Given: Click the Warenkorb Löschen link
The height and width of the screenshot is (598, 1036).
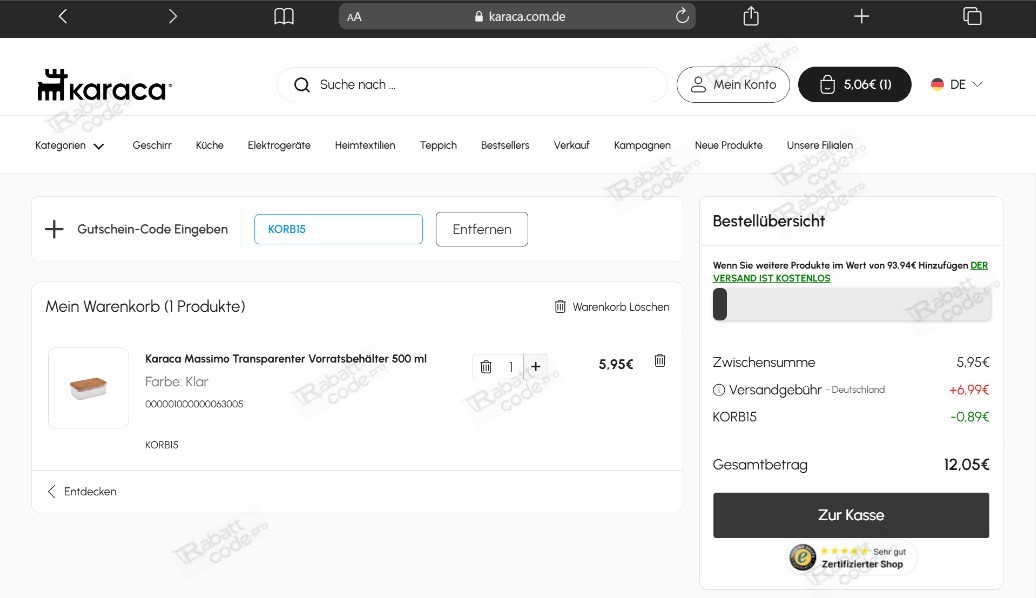Looking at the screenshot, I should [612, 307].
